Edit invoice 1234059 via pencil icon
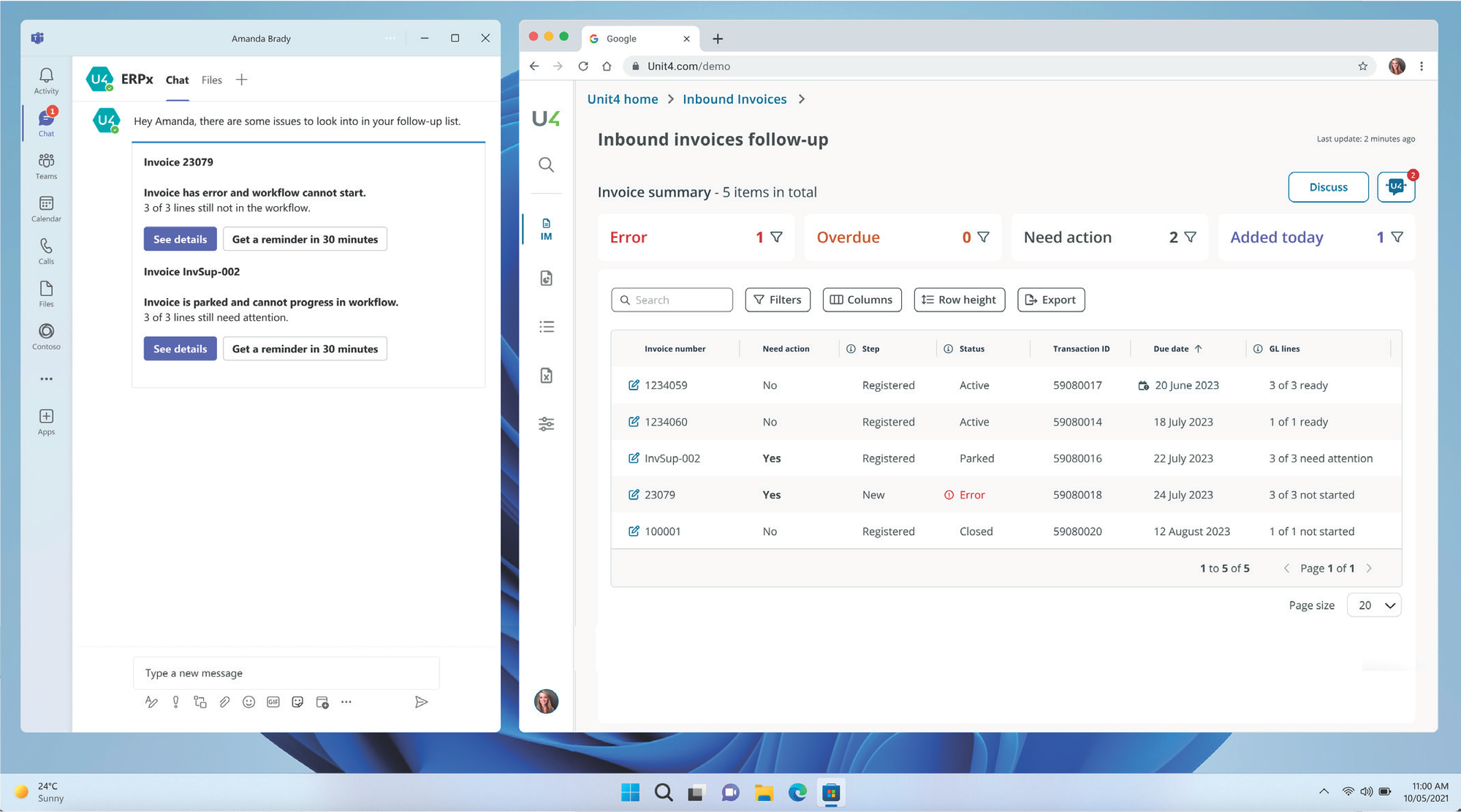This screenshot has height=812, width=1461. click(634, 385)
